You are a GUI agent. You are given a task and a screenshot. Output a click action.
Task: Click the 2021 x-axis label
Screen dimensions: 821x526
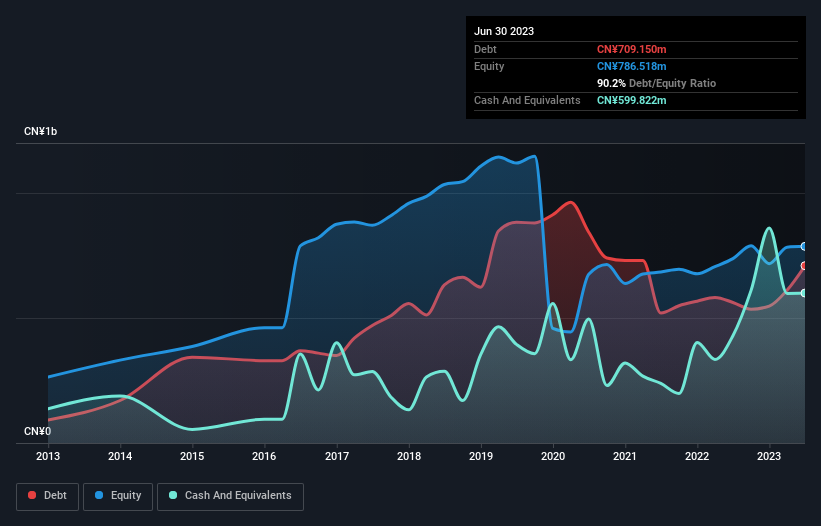pos(625,456)
